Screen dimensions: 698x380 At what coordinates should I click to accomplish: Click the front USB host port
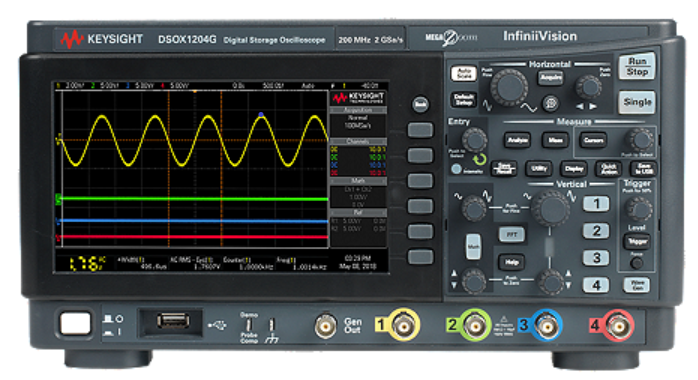click(174, 321)
